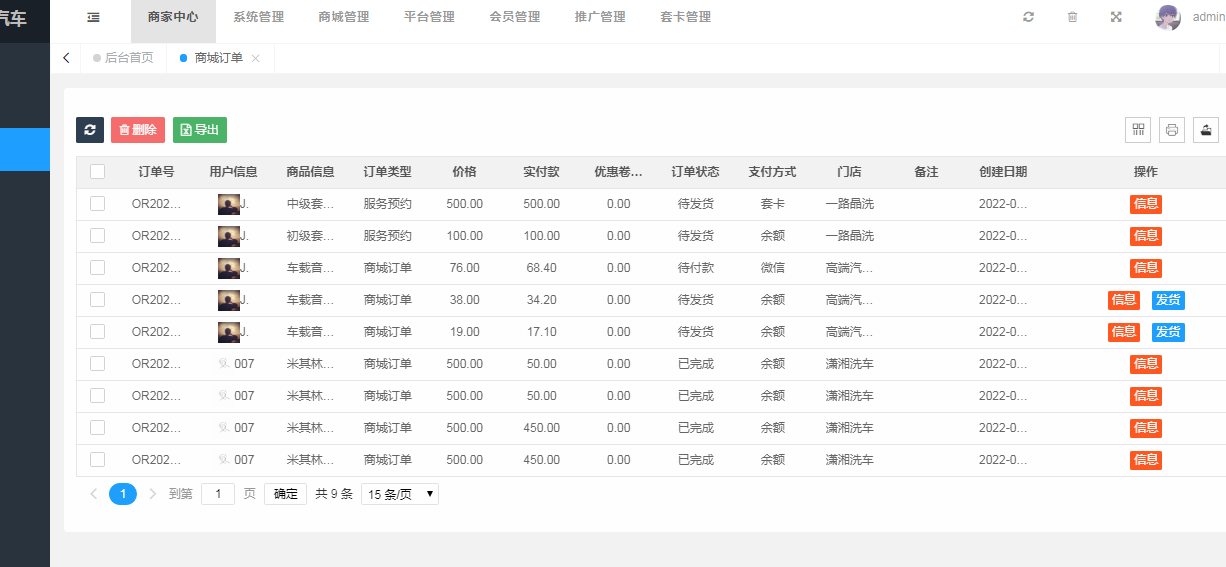Click user avatar in the 38.00 order row
Screen dimensions: 1226x567
(x=229, y=300)
